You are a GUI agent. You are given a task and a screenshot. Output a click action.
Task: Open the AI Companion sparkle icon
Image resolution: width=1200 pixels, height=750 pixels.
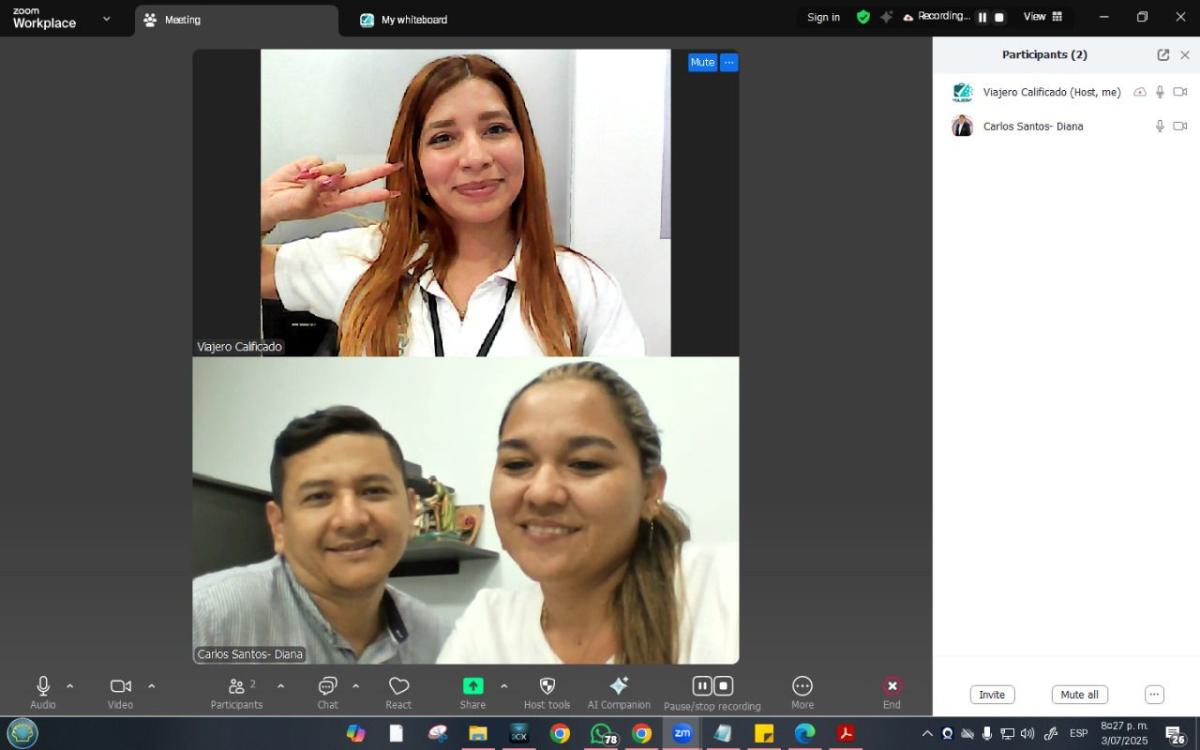point(619,686)
